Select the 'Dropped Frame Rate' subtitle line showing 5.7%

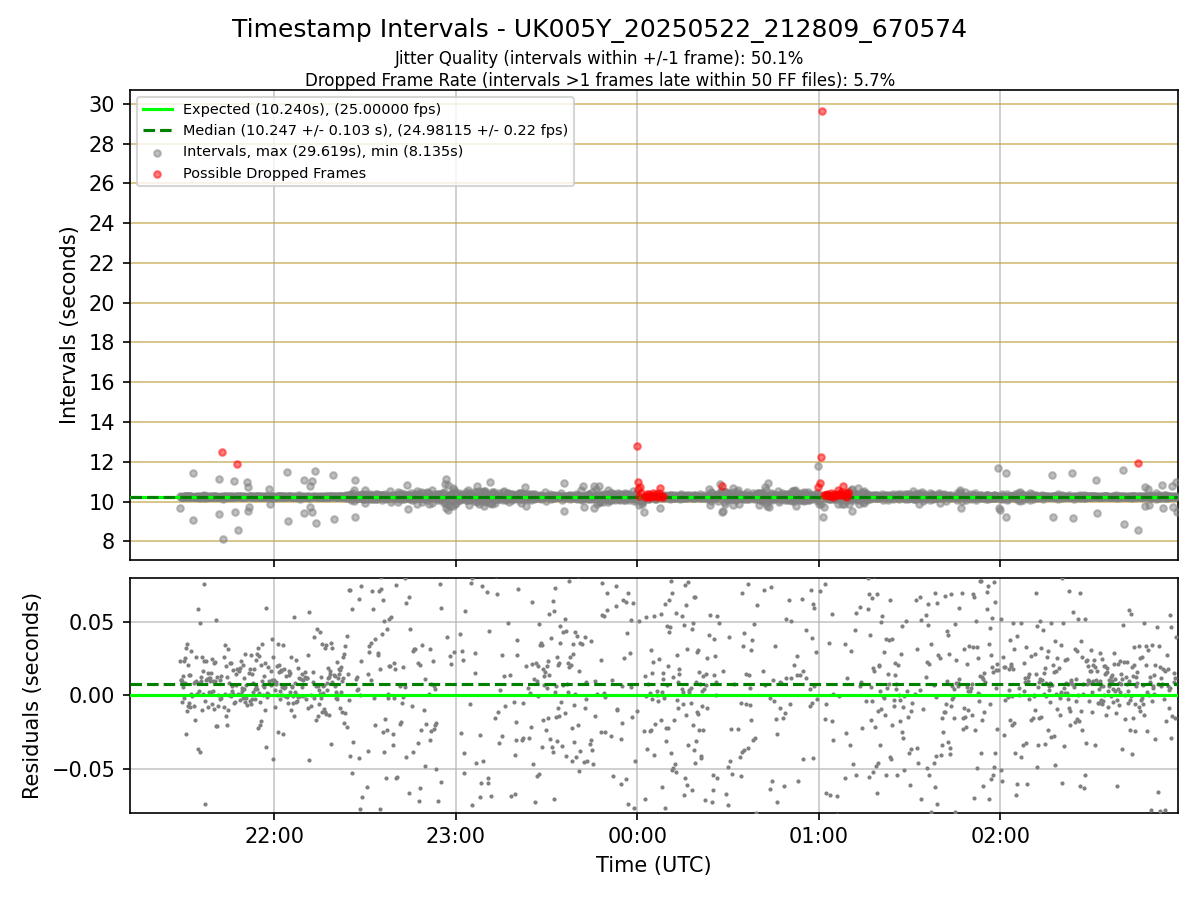(599, 79)
